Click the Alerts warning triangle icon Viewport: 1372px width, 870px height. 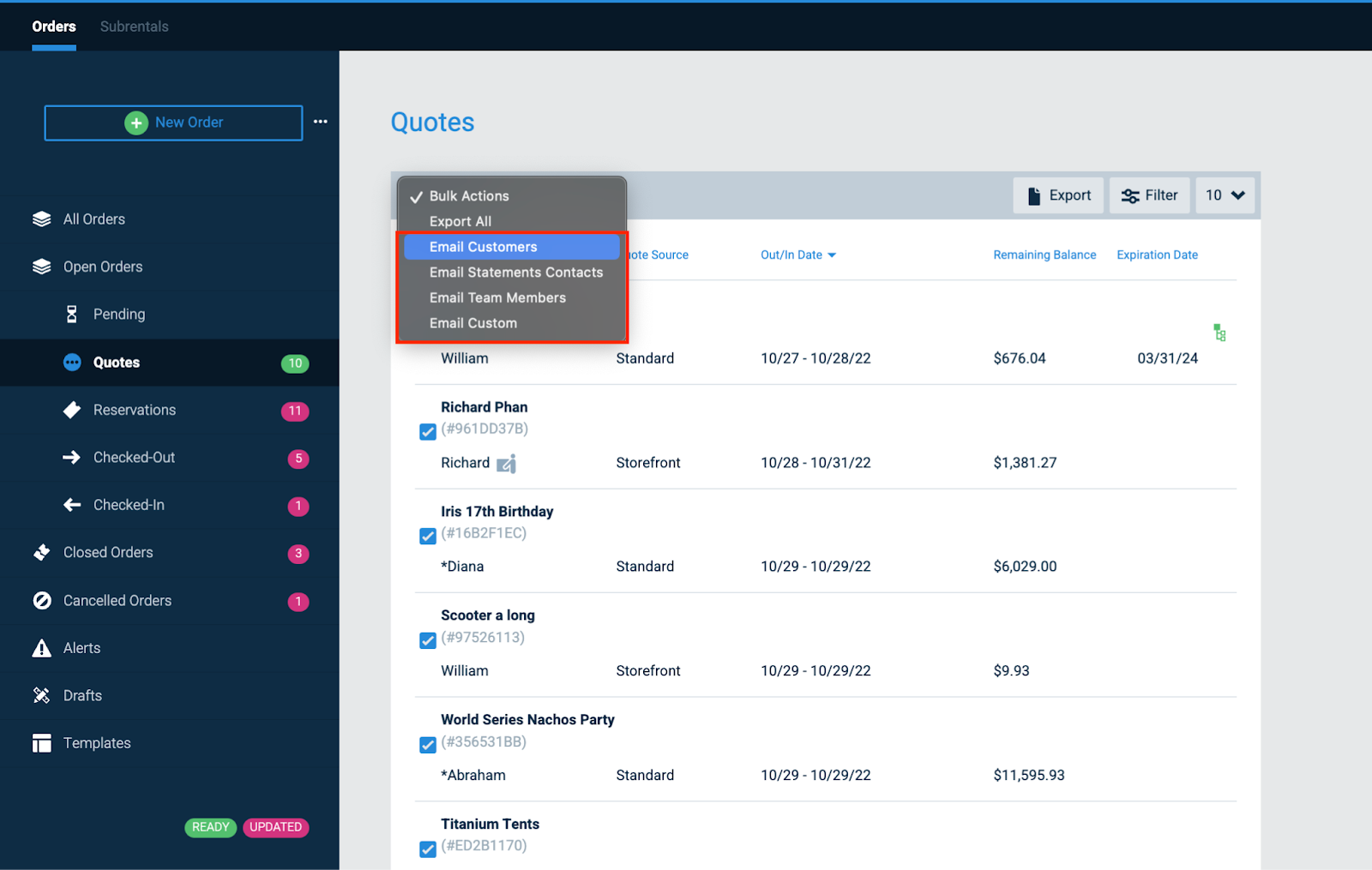(41, 648)
